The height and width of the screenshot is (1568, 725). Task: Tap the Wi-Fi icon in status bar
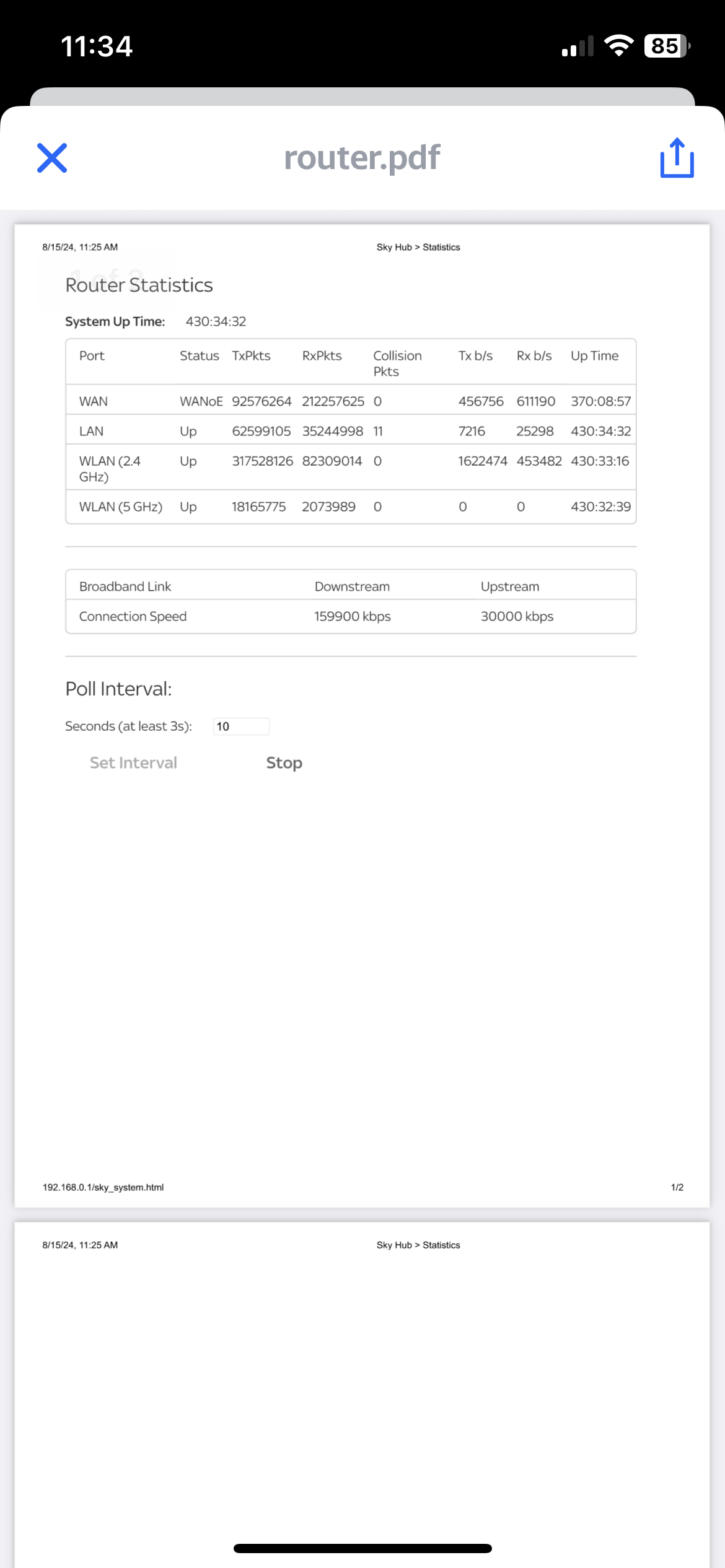tap(618, 46)
